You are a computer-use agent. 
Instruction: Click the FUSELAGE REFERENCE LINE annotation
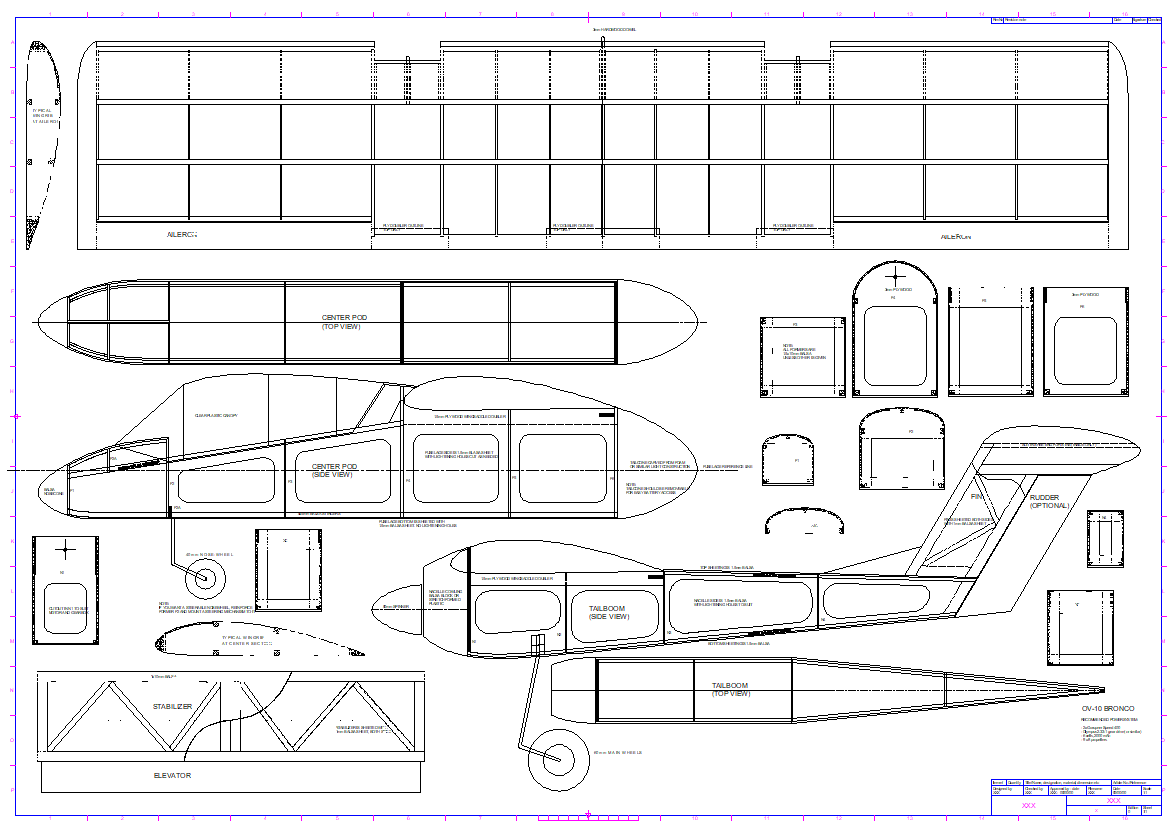click(x=728, y=467)
